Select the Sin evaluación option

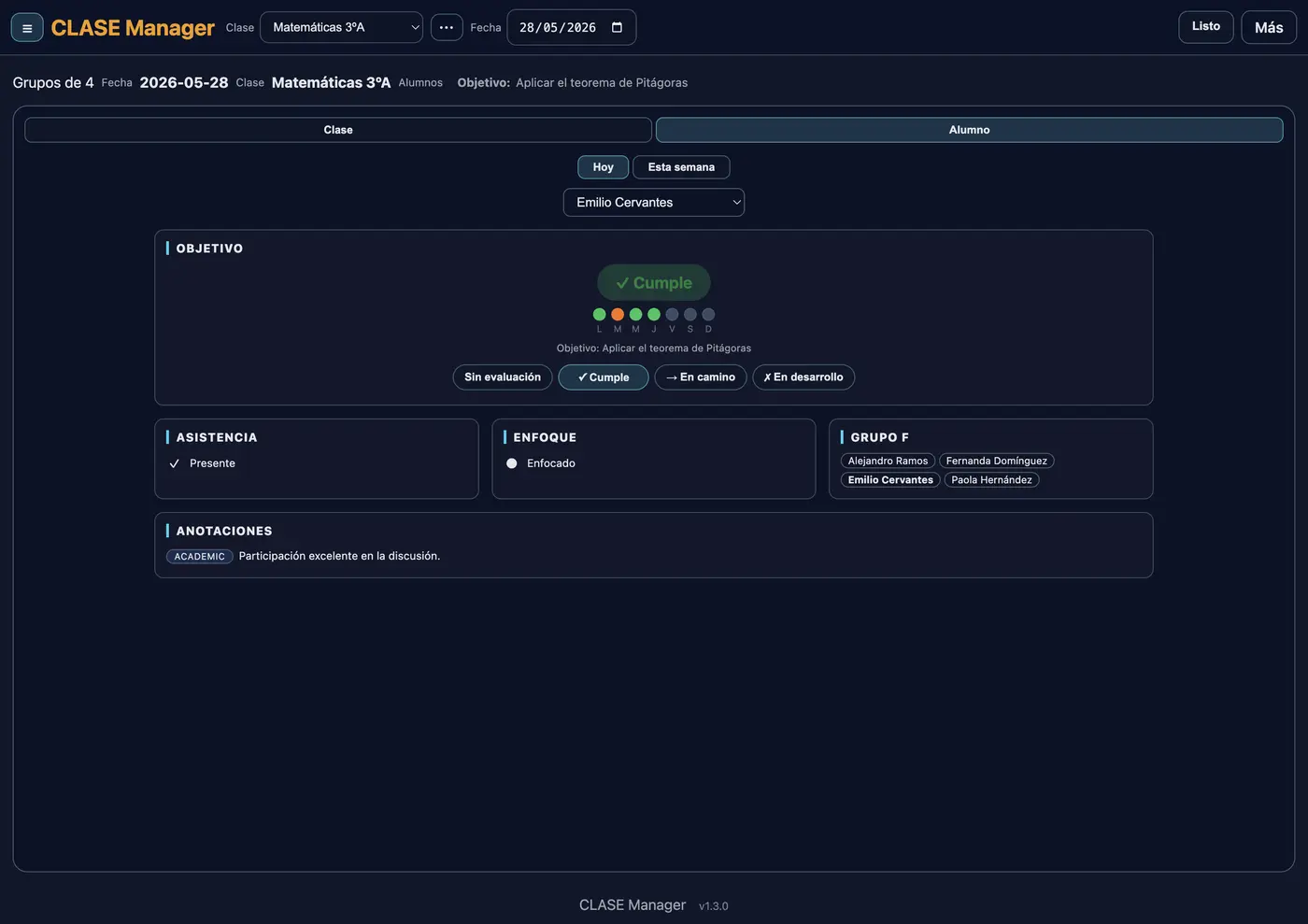point(503,377)
